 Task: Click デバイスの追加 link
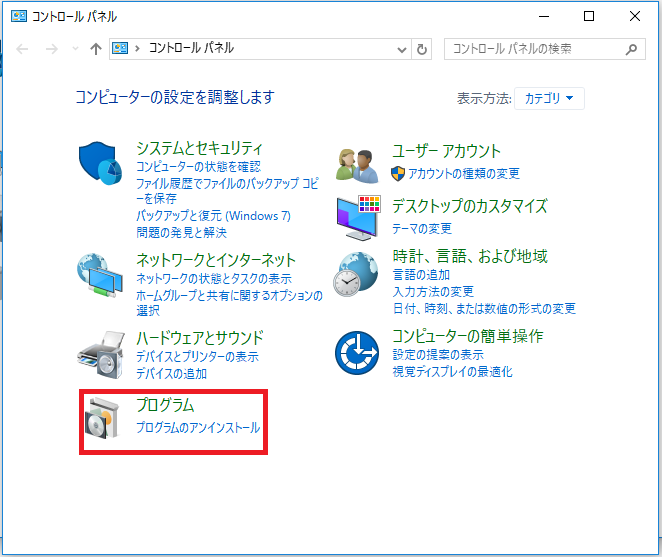tap(172, 374)
